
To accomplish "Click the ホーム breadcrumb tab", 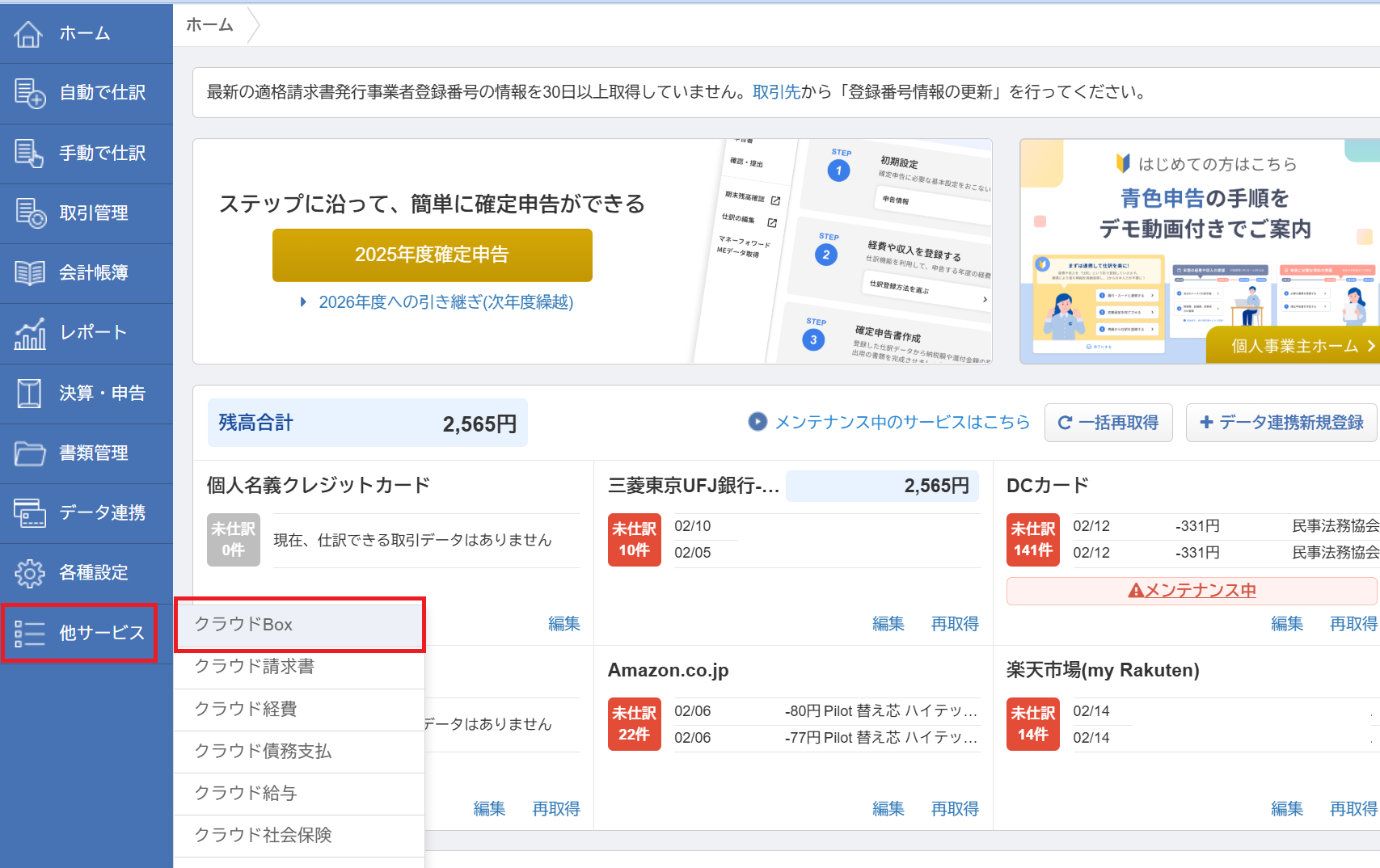I will pos(209,25).
